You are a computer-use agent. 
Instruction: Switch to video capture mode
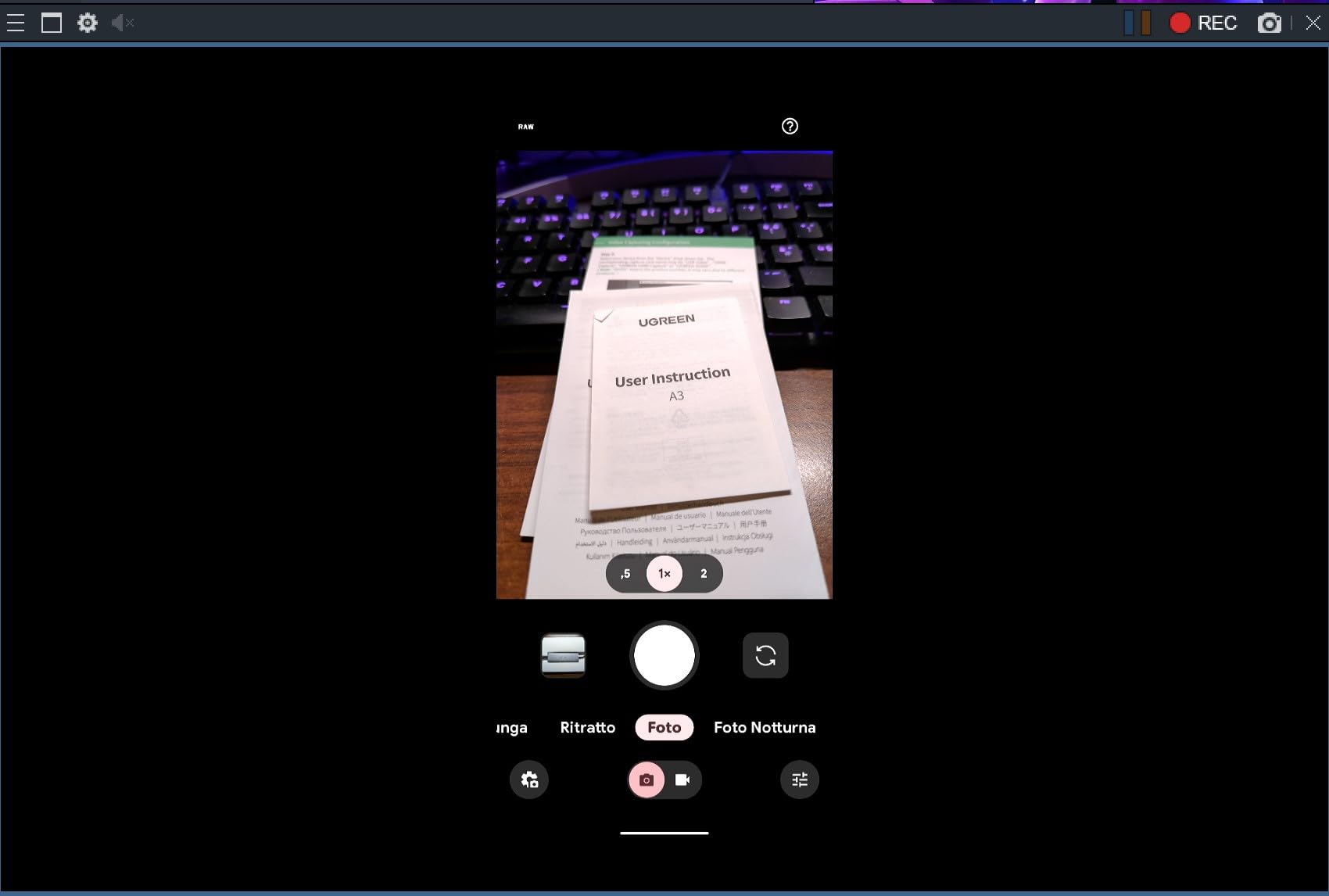pyautogui.click(x=682, y=780)
